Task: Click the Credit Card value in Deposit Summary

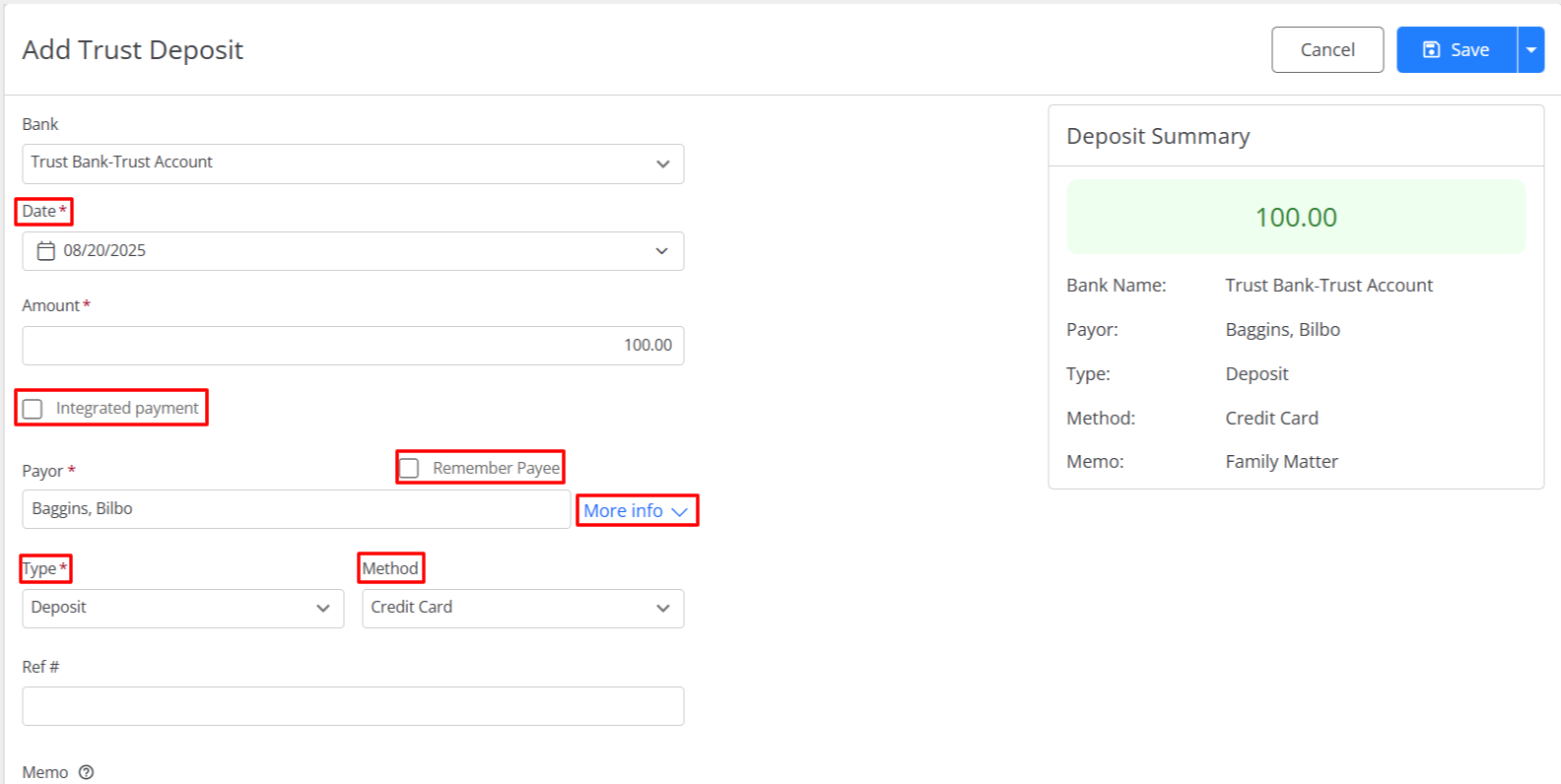Action: (1271, 419)
